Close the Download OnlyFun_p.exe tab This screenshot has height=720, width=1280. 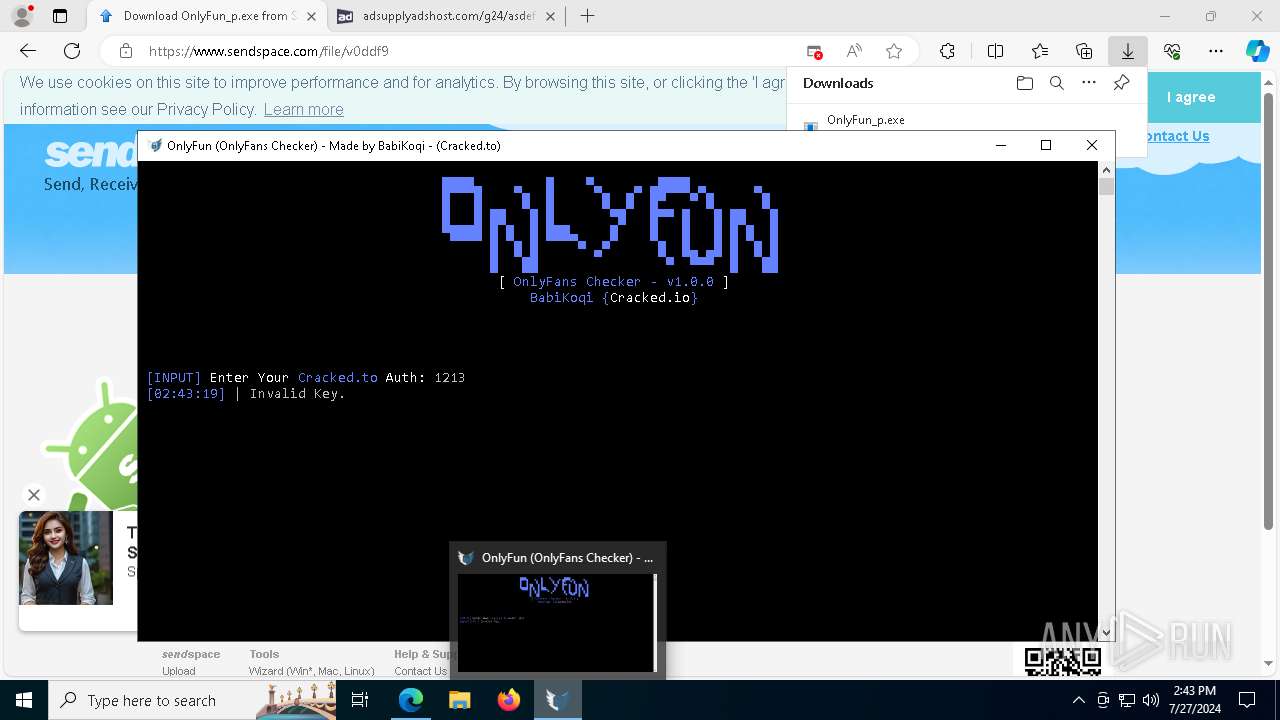point(311,16)
